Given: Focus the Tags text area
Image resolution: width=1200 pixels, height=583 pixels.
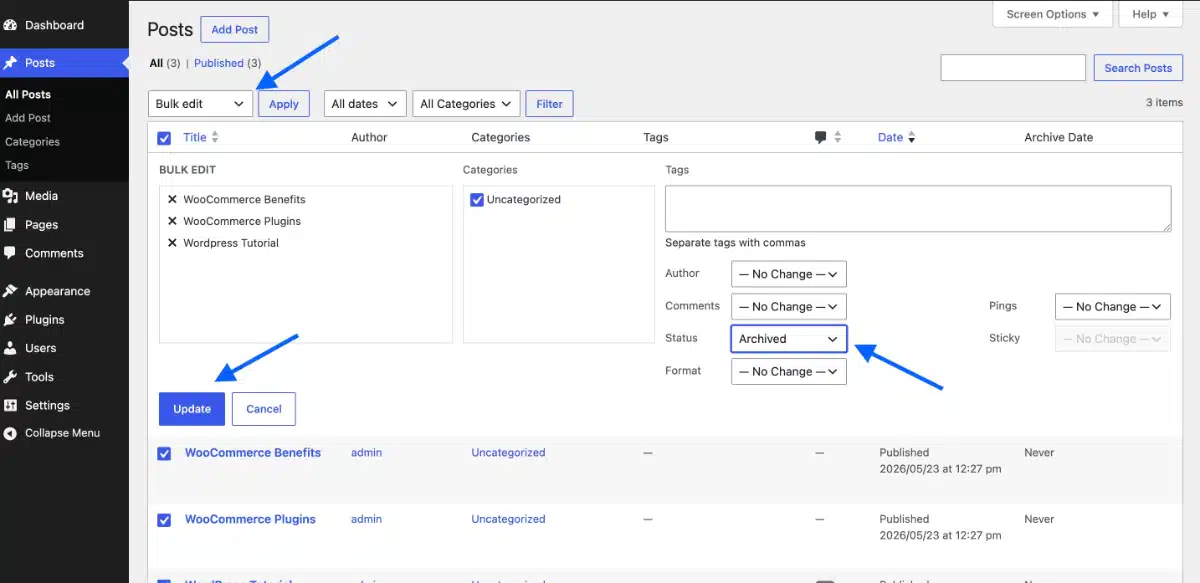Looking at the screenshot, I should click(918, 209).
